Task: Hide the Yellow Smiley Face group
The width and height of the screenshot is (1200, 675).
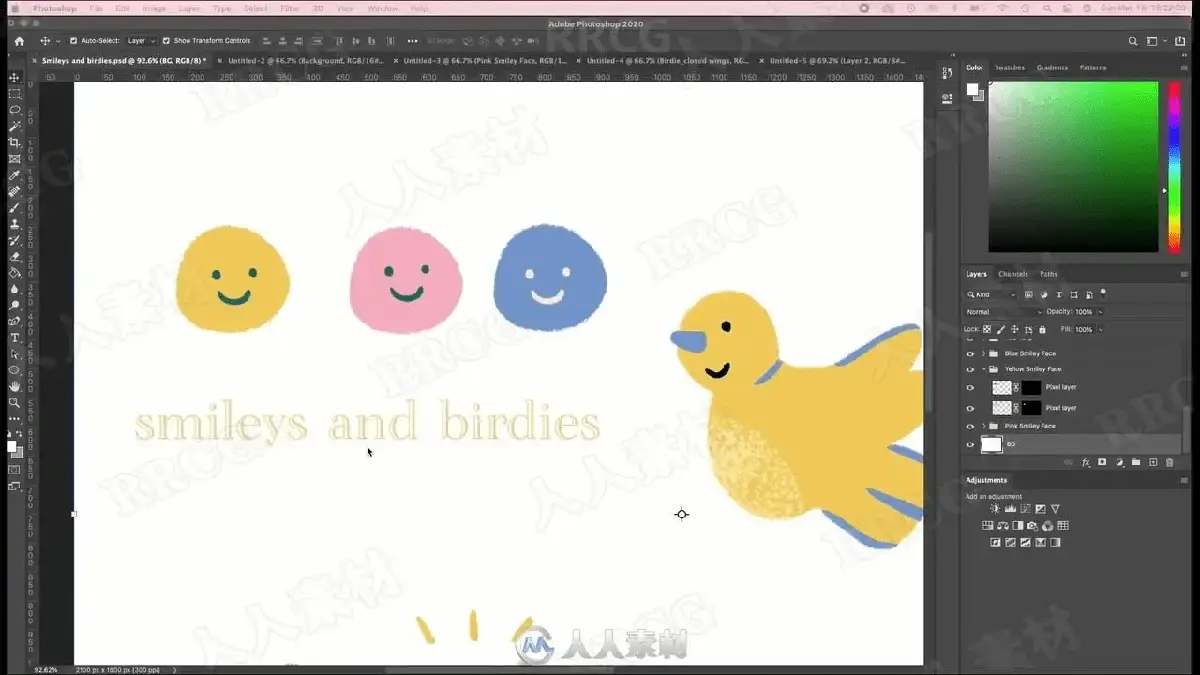Action: [969, 369]
